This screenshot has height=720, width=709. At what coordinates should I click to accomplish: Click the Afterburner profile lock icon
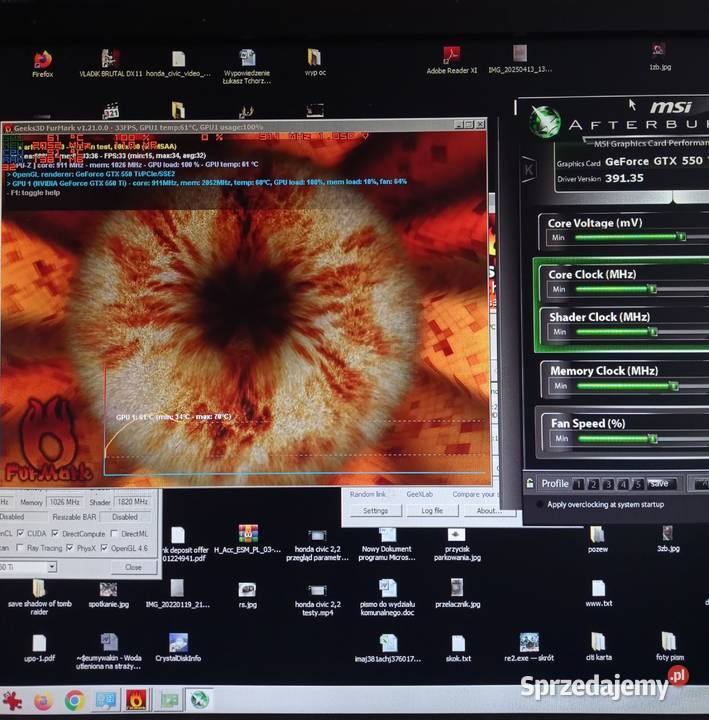pyautogui.click(x=530, y=484)
